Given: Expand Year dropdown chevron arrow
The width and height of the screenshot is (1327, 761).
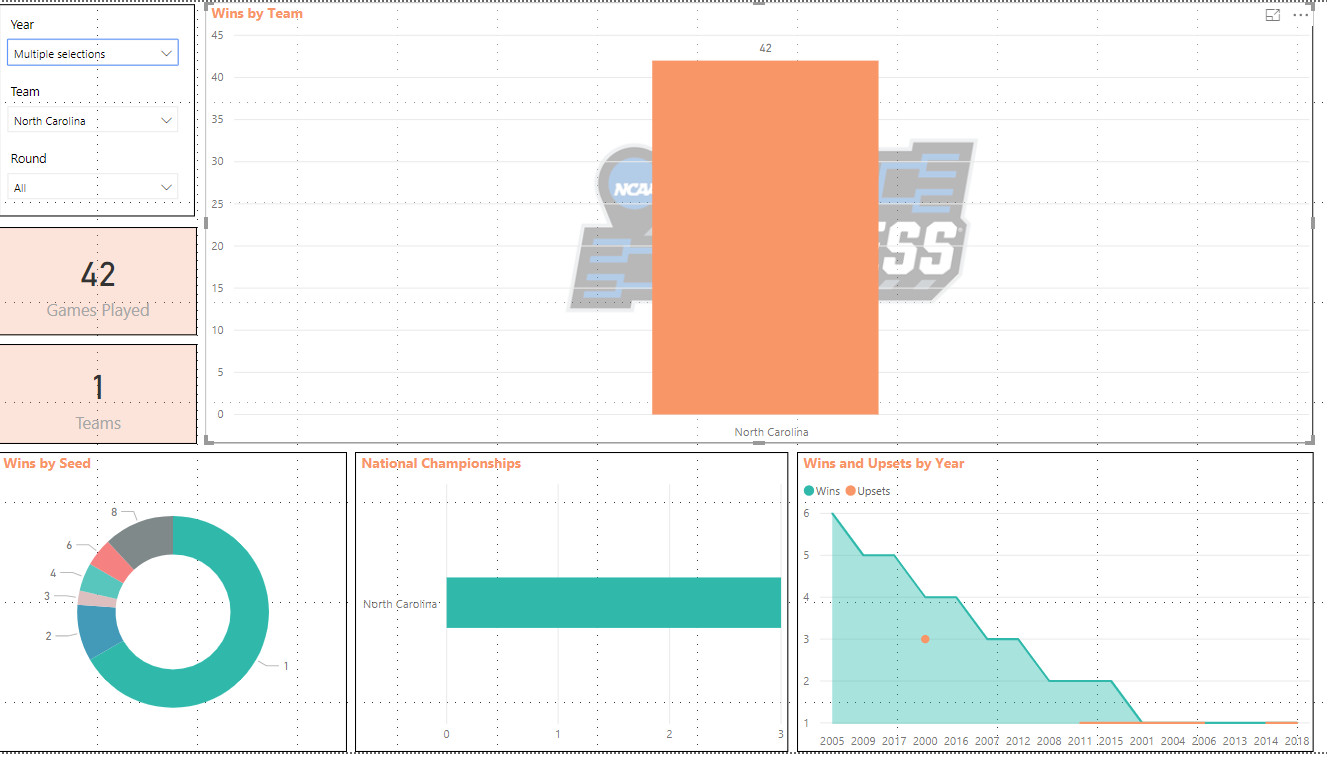Looking at the screenshot, I should click(166, 53).
